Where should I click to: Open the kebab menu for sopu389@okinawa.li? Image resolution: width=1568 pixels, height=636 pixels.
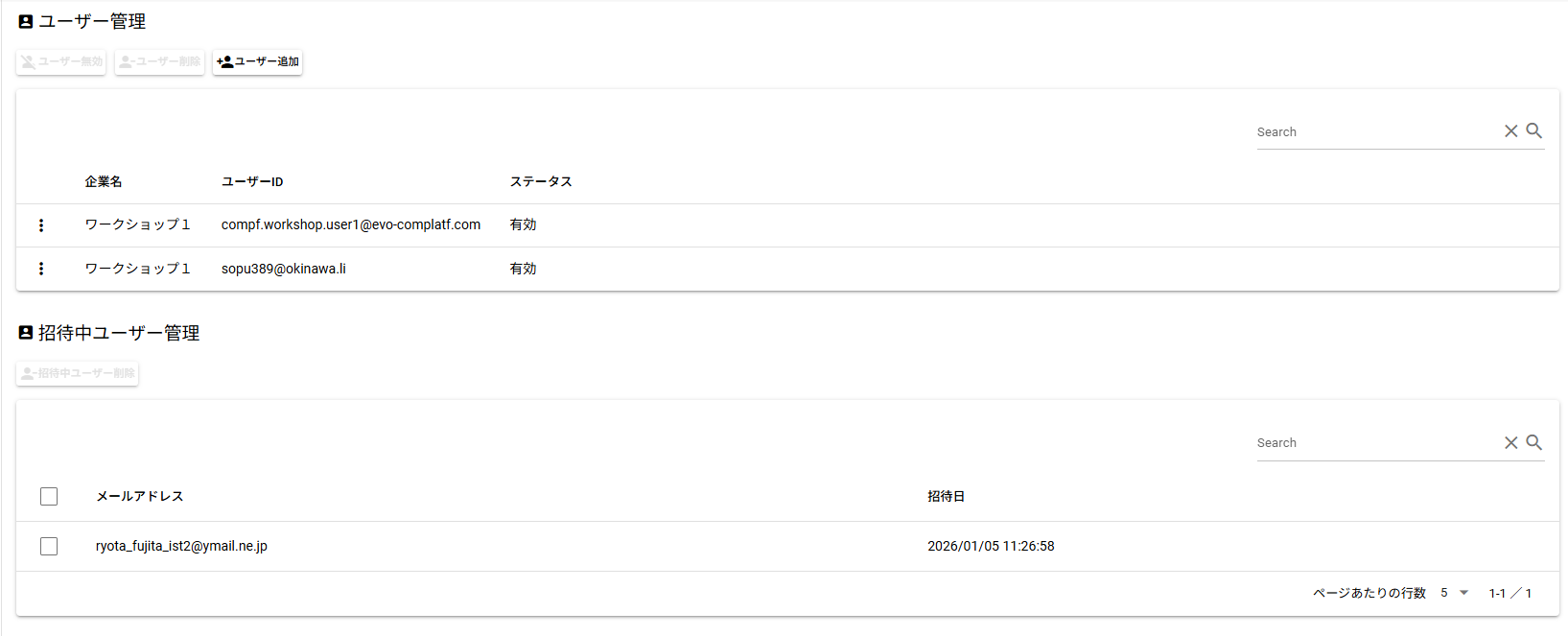[41, 269]
